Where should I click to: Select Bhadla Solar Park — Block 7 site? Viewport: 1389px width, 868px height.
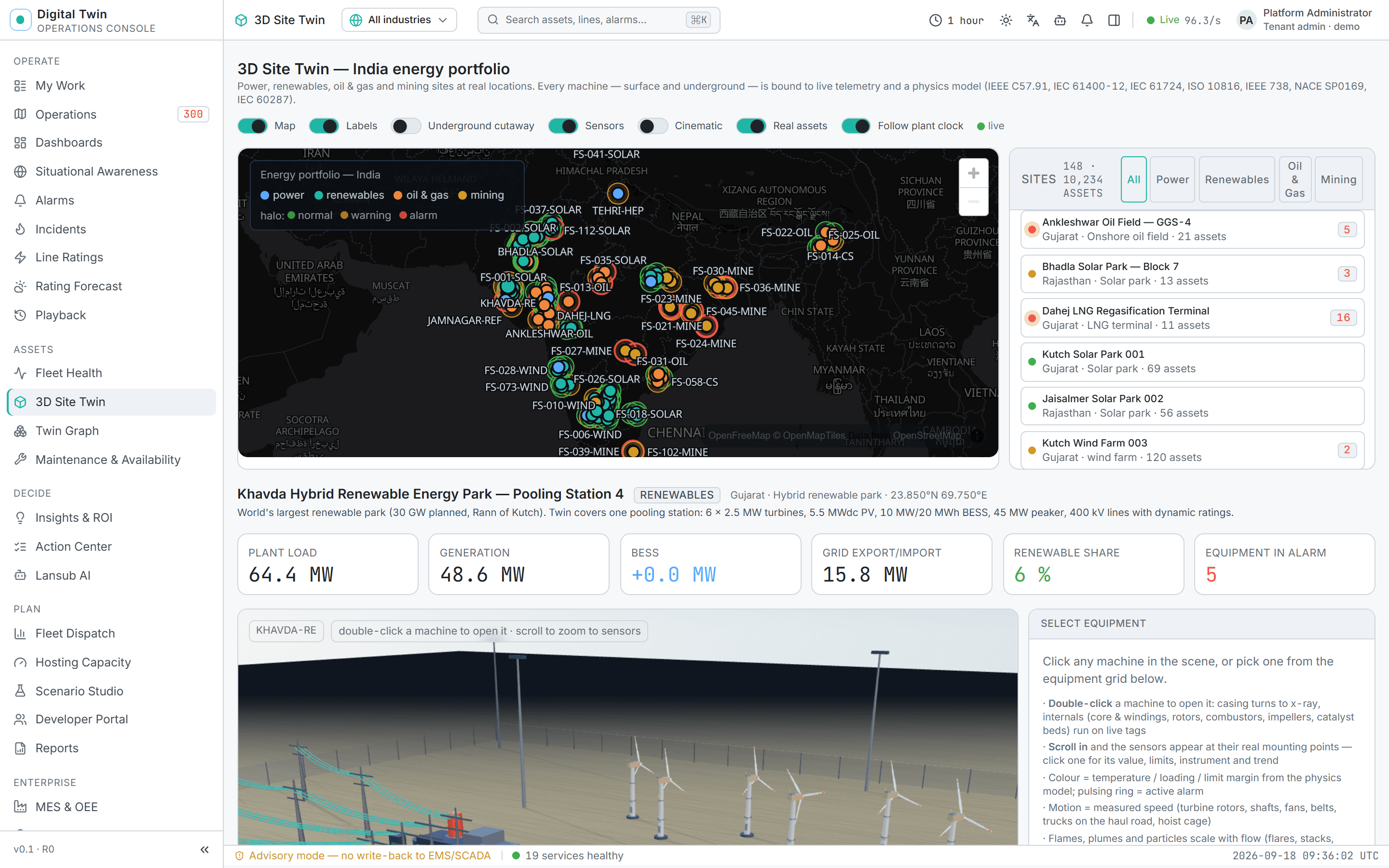(x=1192, y=274)
